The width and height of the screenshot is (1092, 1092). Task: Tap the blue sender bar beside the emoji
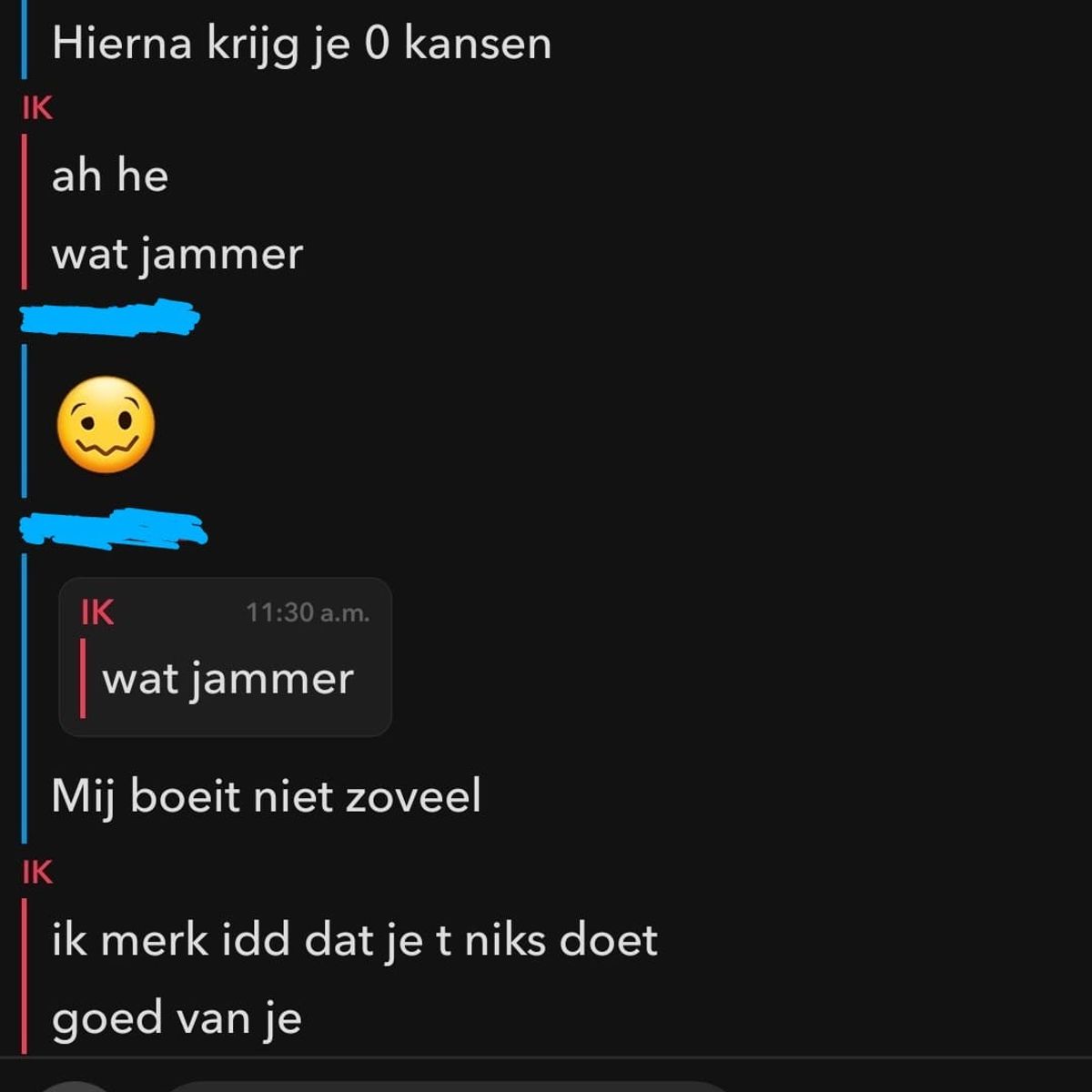tap(25, 421)
